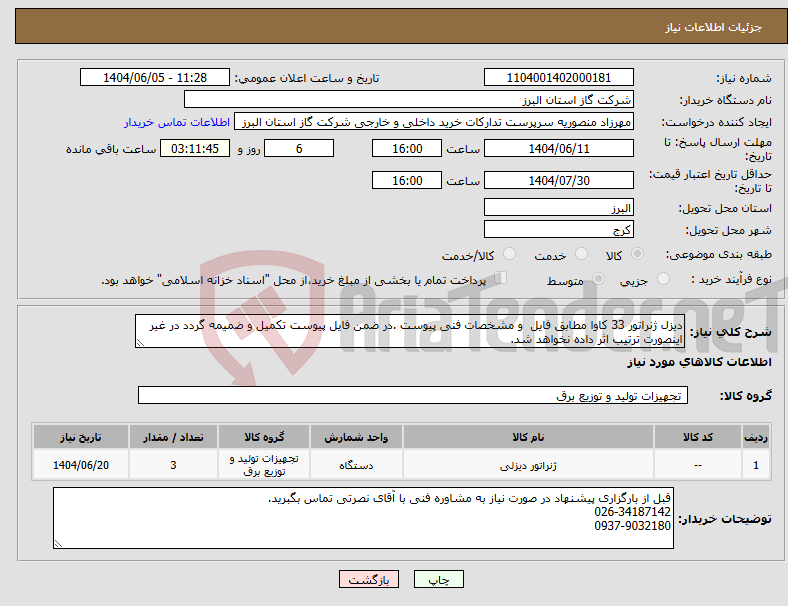Click the delivery province field البرز
The width and height of the screenshot is (788, 606).
coord(558,207)
